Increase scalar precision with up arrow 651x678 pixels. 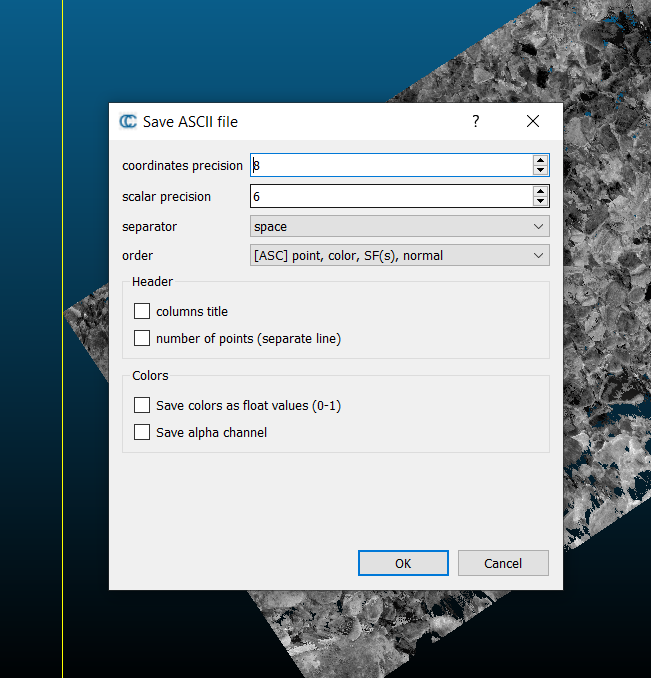point(540,191)
